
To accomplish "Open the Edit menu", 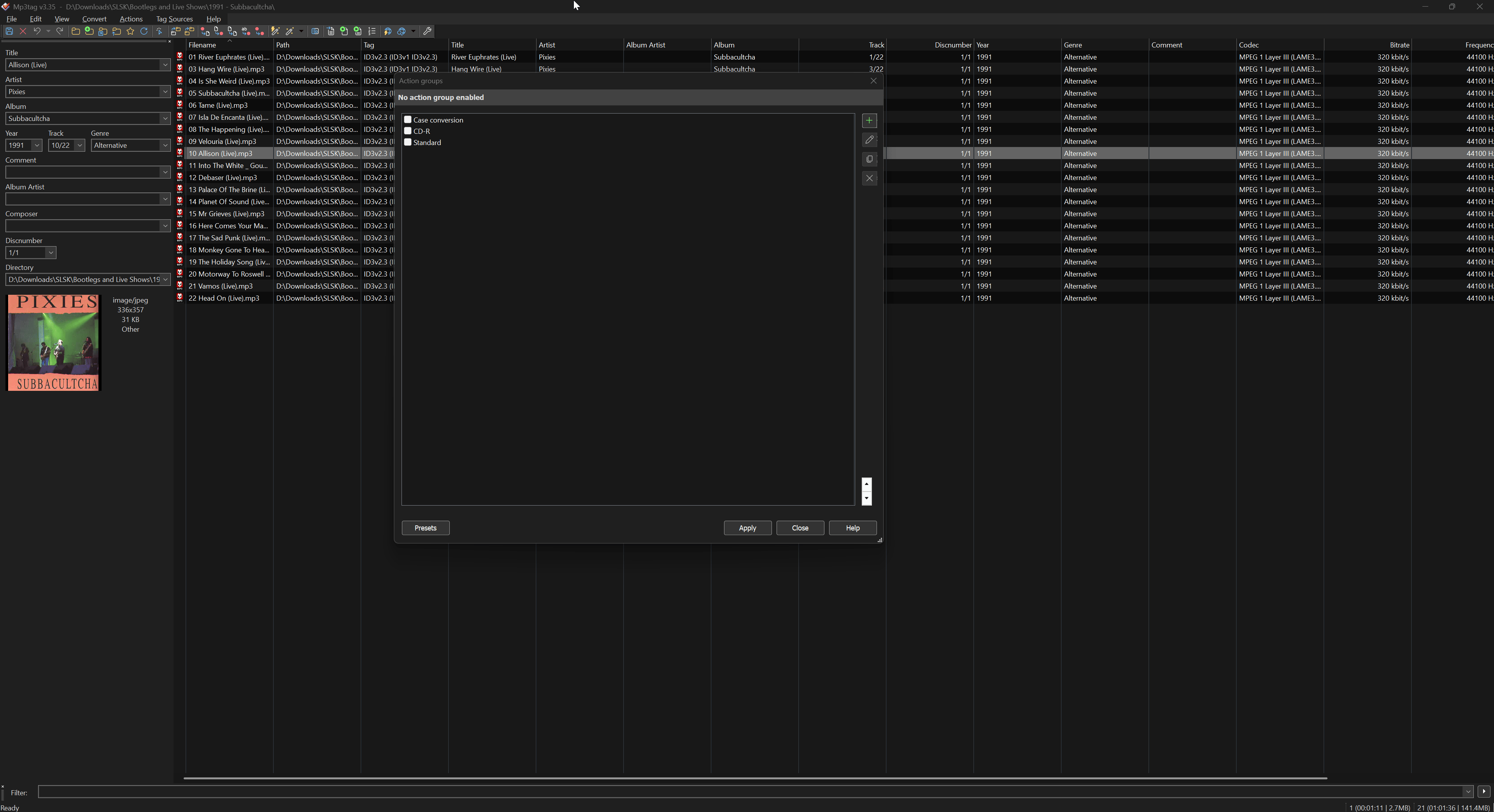I will 35,19.
